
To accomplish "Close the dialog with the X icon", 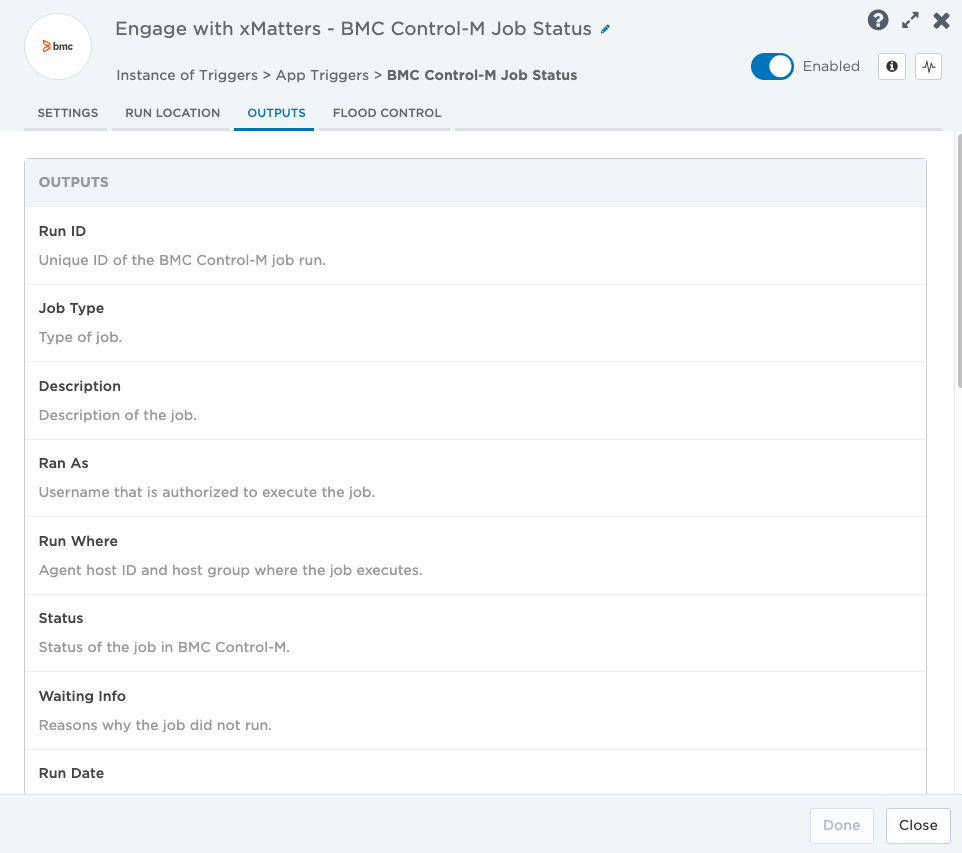I will pyautogui.click(x=941, y=21).
